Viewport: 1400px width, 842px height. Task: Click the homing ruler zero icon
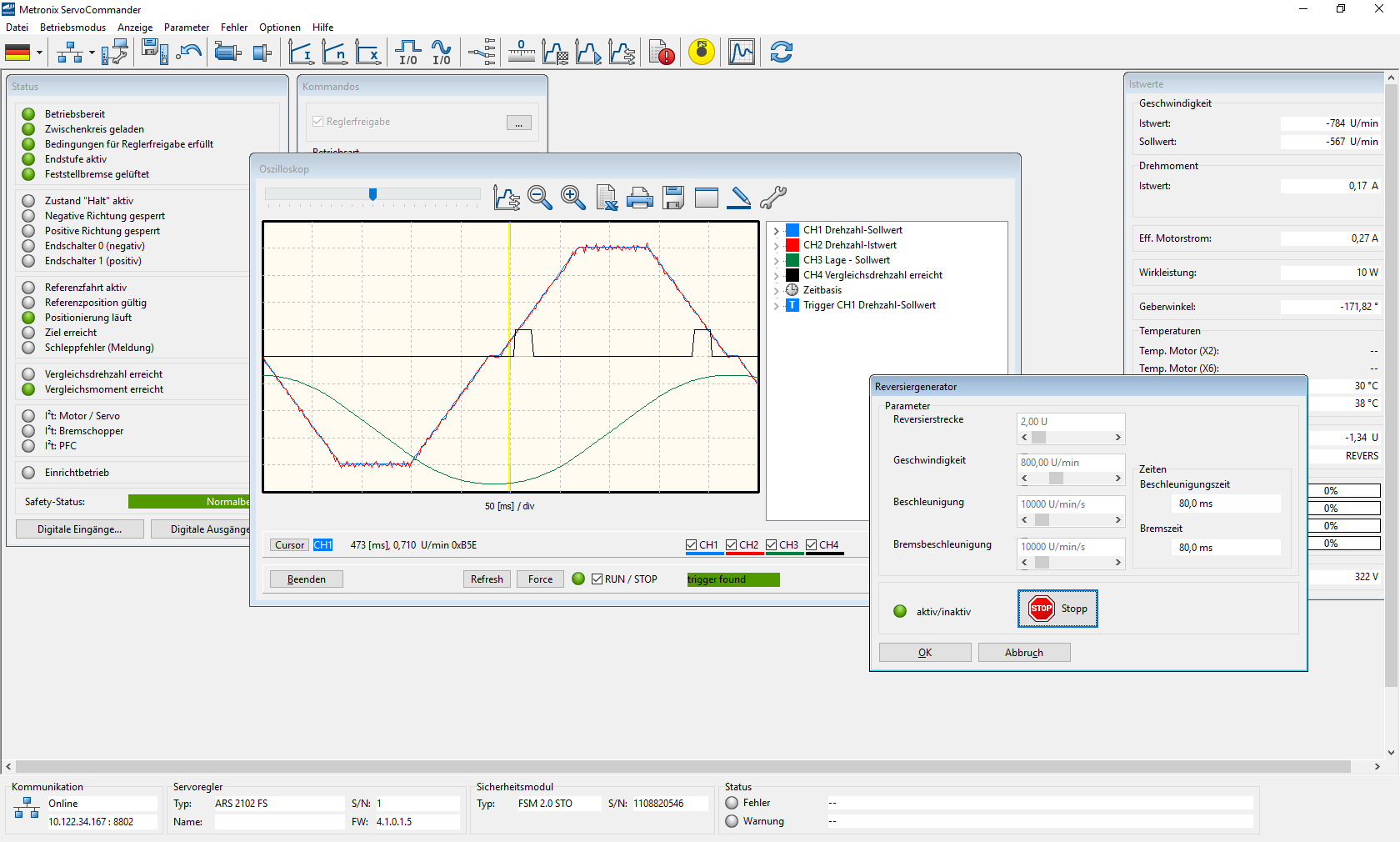tap(522, 53)
